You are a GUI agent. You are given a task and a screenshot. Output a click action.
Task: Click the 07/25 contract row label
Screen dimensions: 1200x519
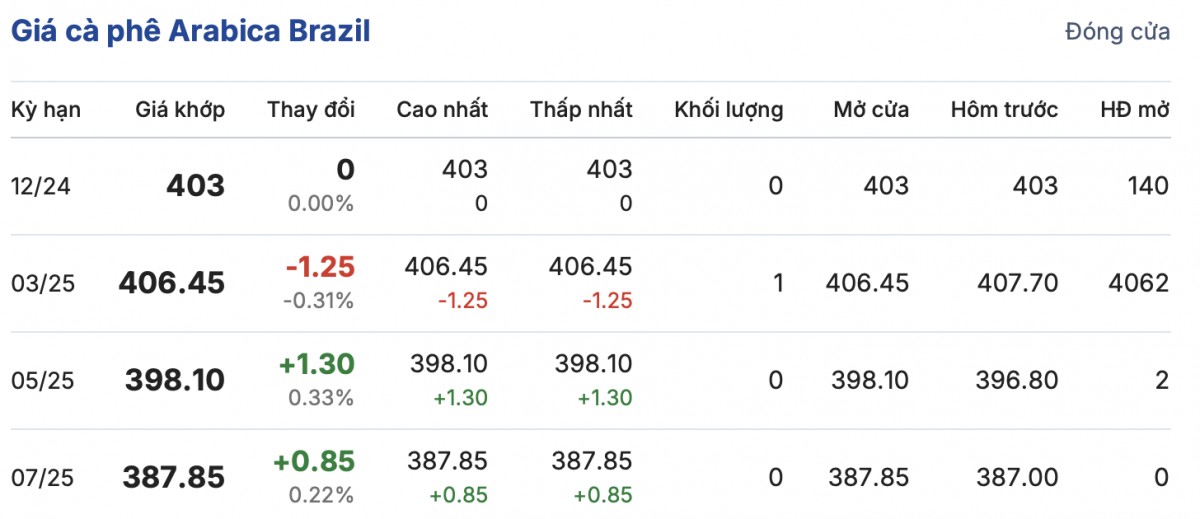click(x=41, y=478)
